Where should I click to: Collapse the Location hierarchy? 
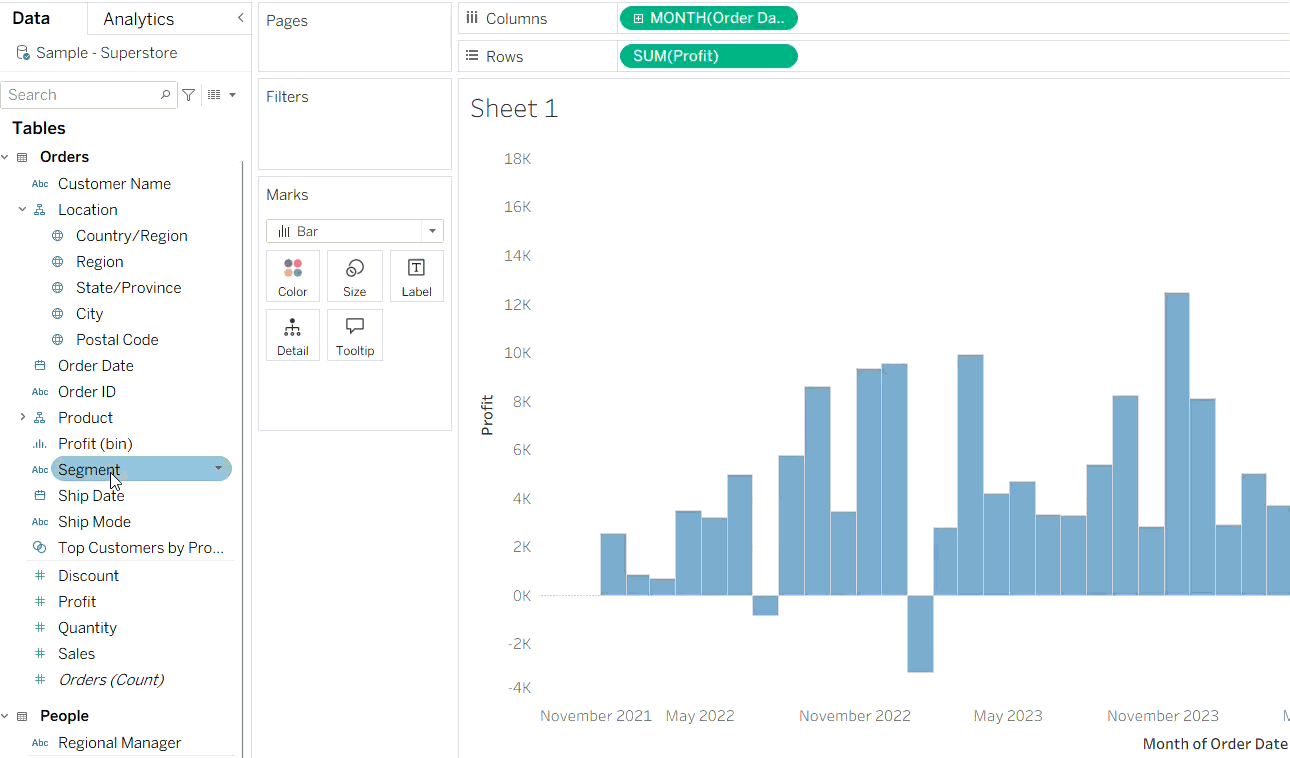tap(22, 210)
